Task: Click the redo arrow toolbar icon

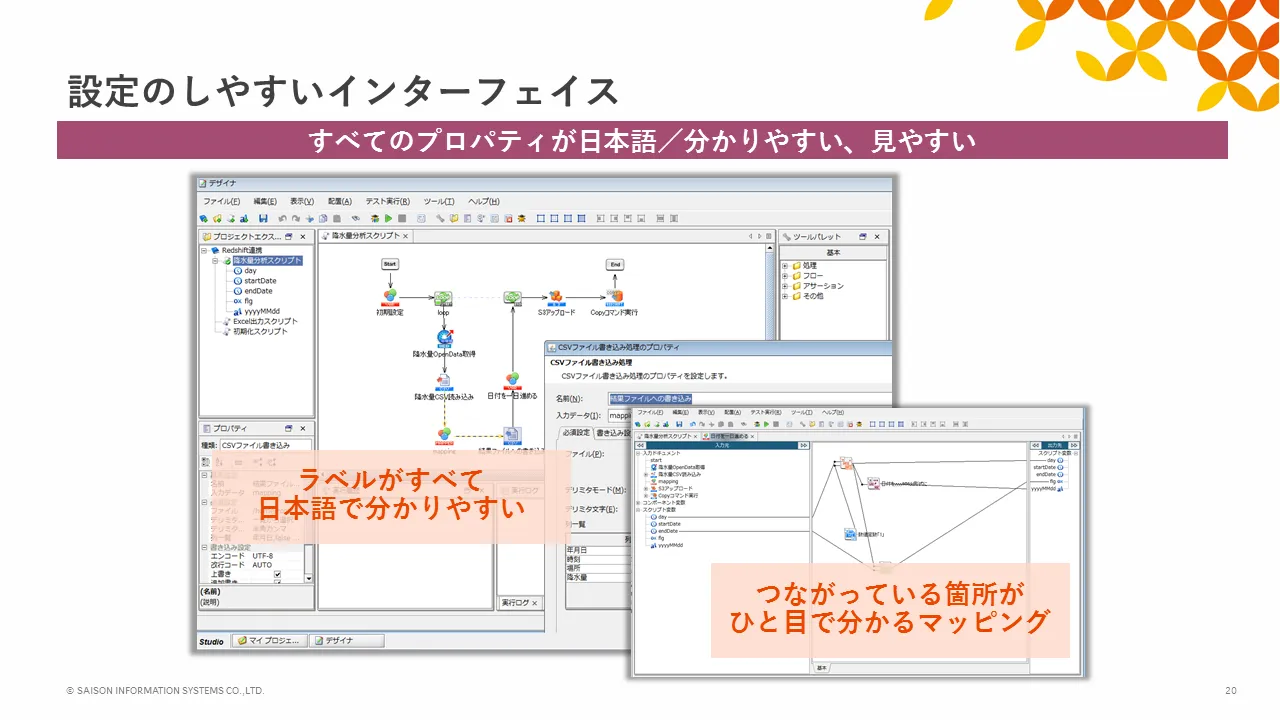Action: click(296, 218)
